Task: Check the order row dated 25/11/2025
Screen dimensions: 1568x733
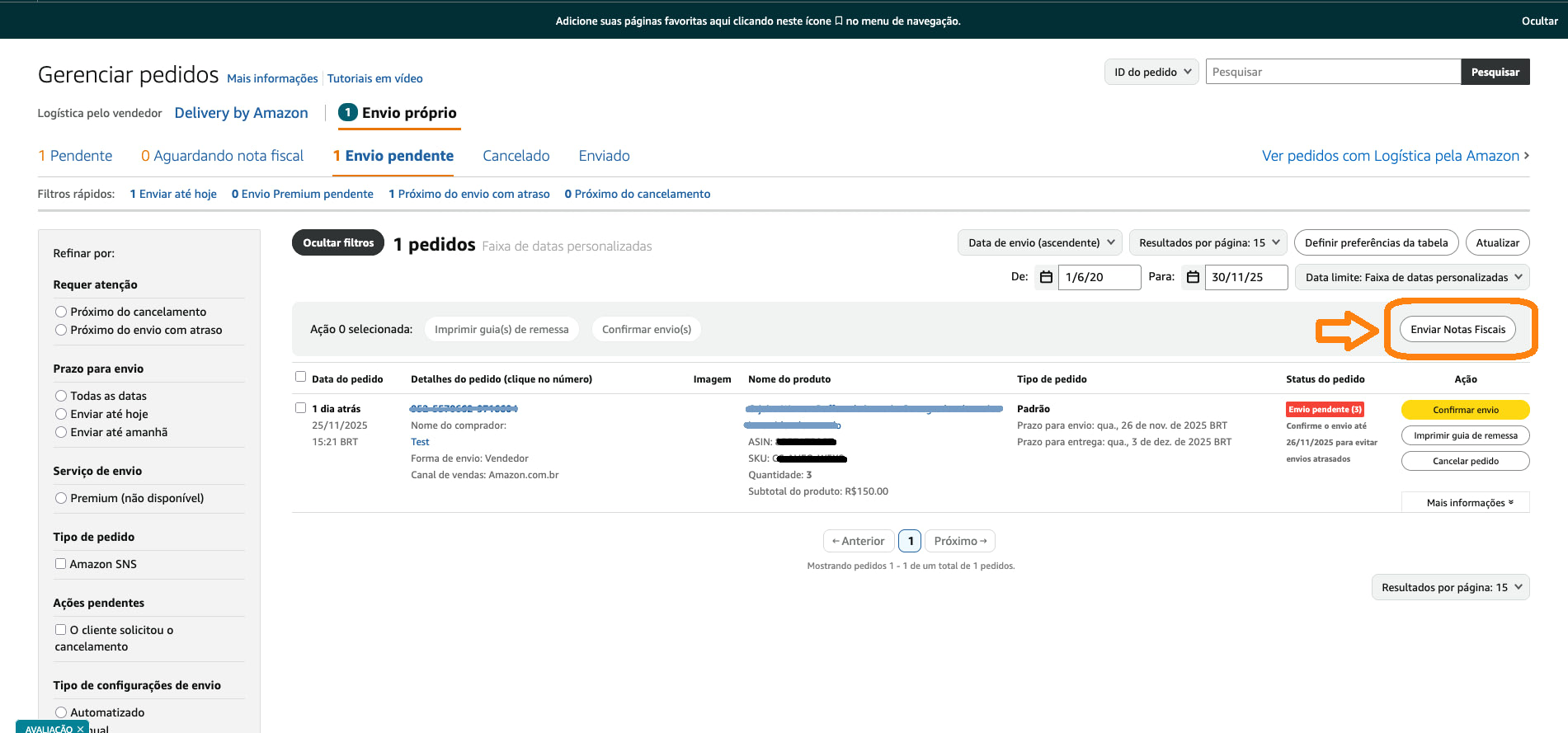Action: coord(300,408)
